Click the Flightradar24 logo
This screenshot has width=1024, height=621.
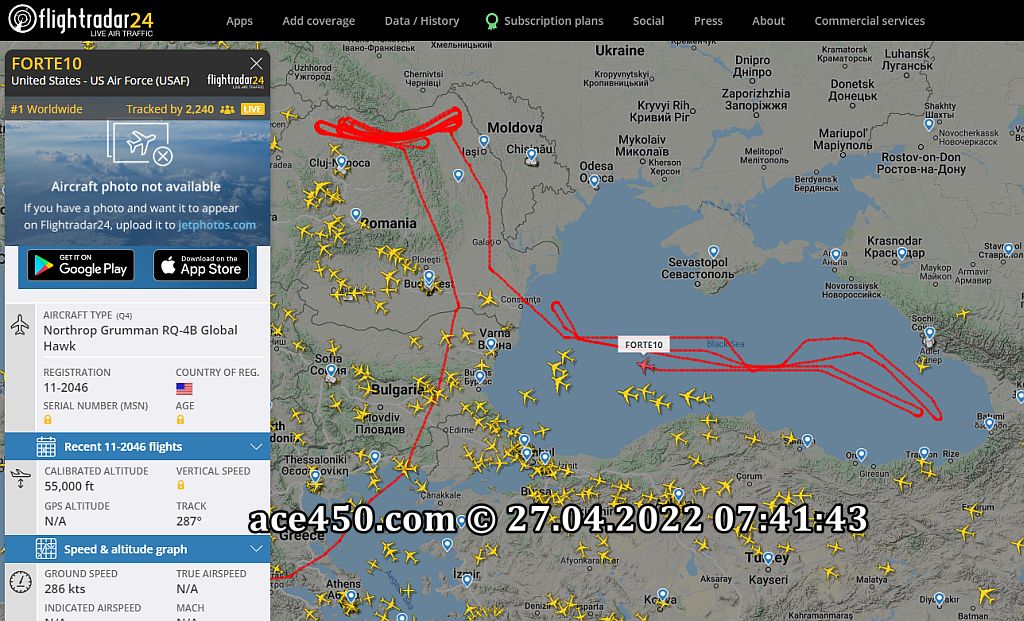[81, 20]
